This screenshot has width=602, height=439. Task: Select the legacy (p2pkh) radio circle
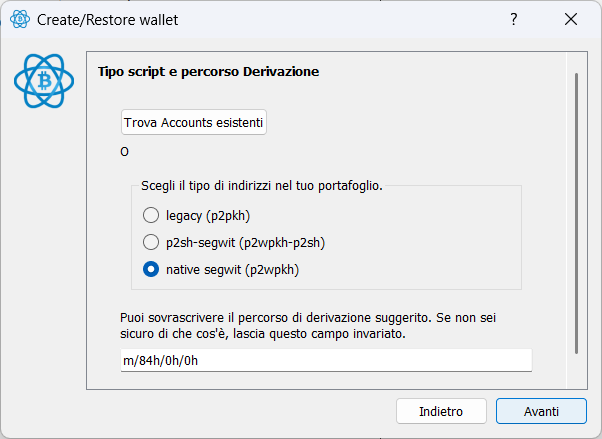click(x=151, y=215)
